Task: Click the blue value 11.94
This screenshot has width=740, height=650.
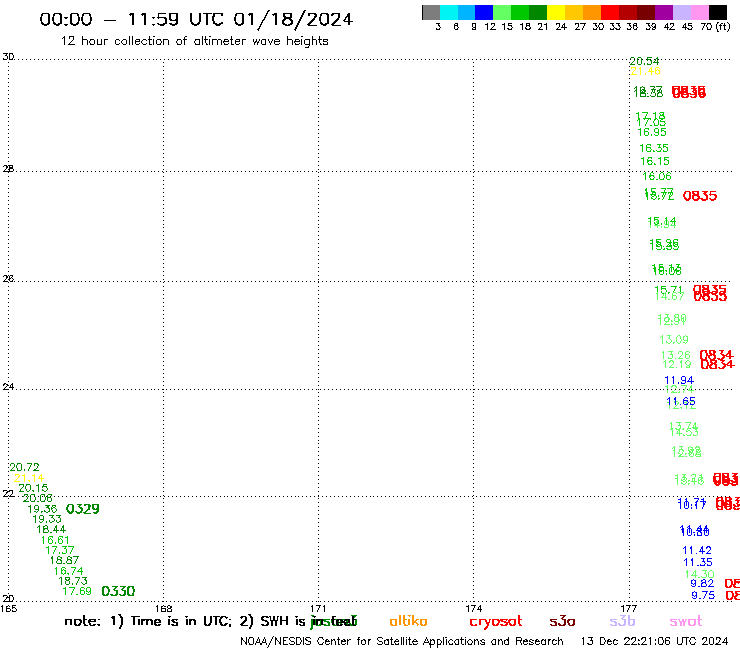Action: point(679,380)
